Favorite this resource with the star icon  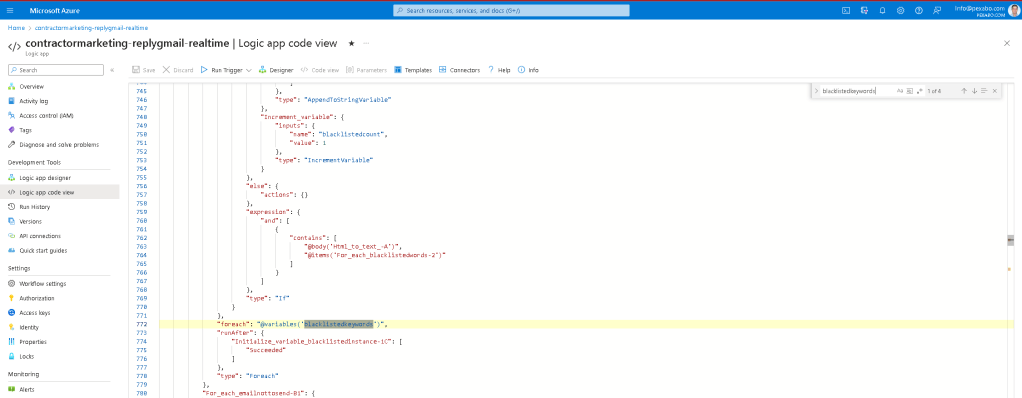click(x=351, y=43)
